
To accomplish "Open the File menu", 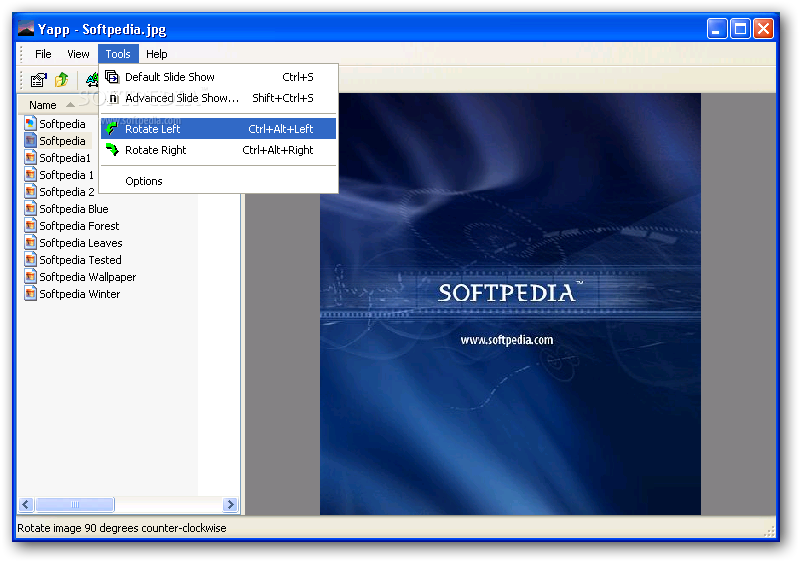I will 43,54.
